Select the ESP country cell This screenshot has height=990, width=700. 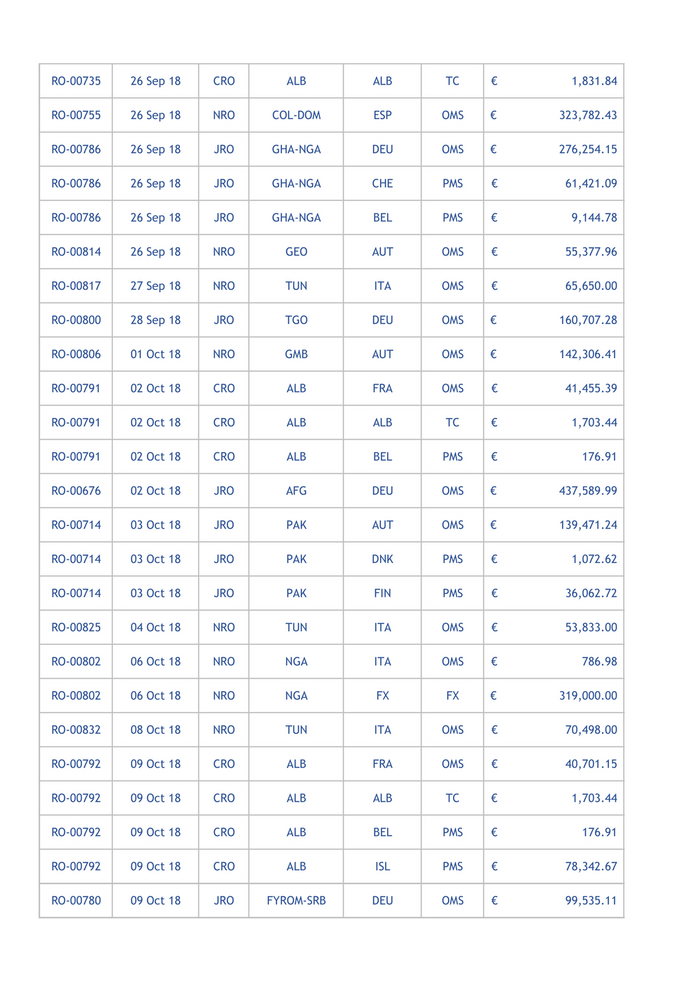pos(382,115)
